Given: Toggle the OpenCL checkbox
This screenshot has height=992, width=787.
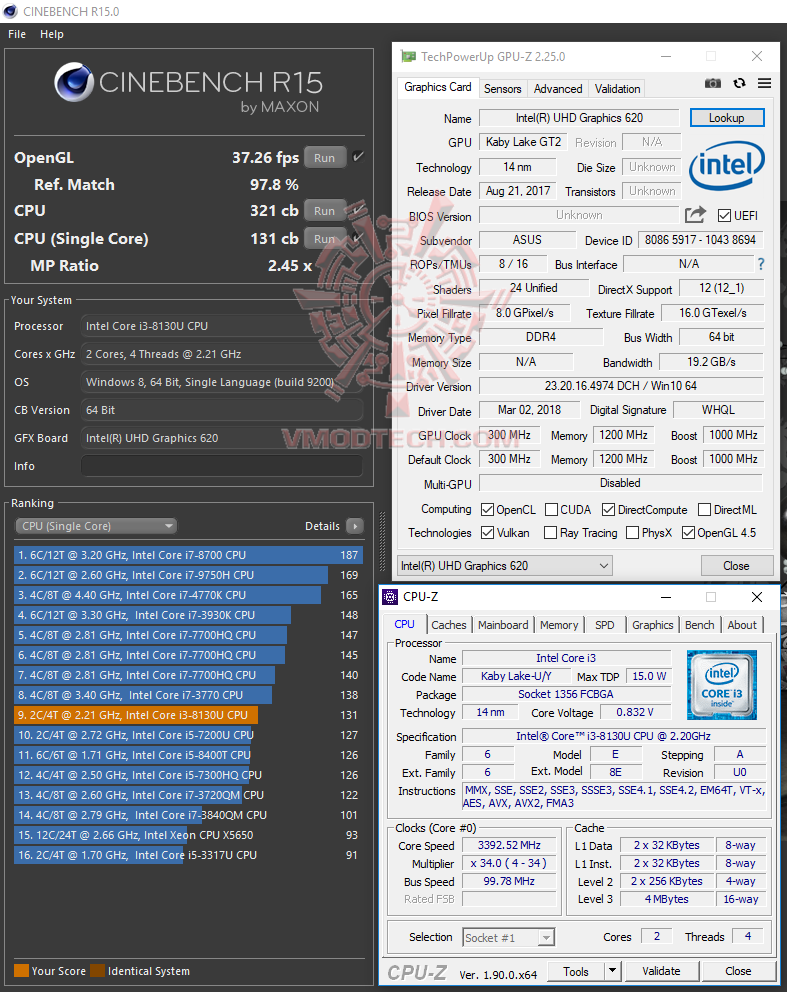Looking at the screenshot, I should 487,509.
